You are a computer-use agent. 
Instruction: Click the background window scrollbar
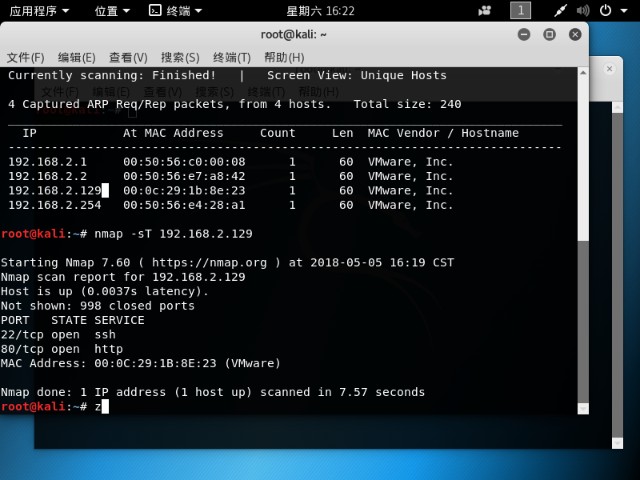pos(618,276)
